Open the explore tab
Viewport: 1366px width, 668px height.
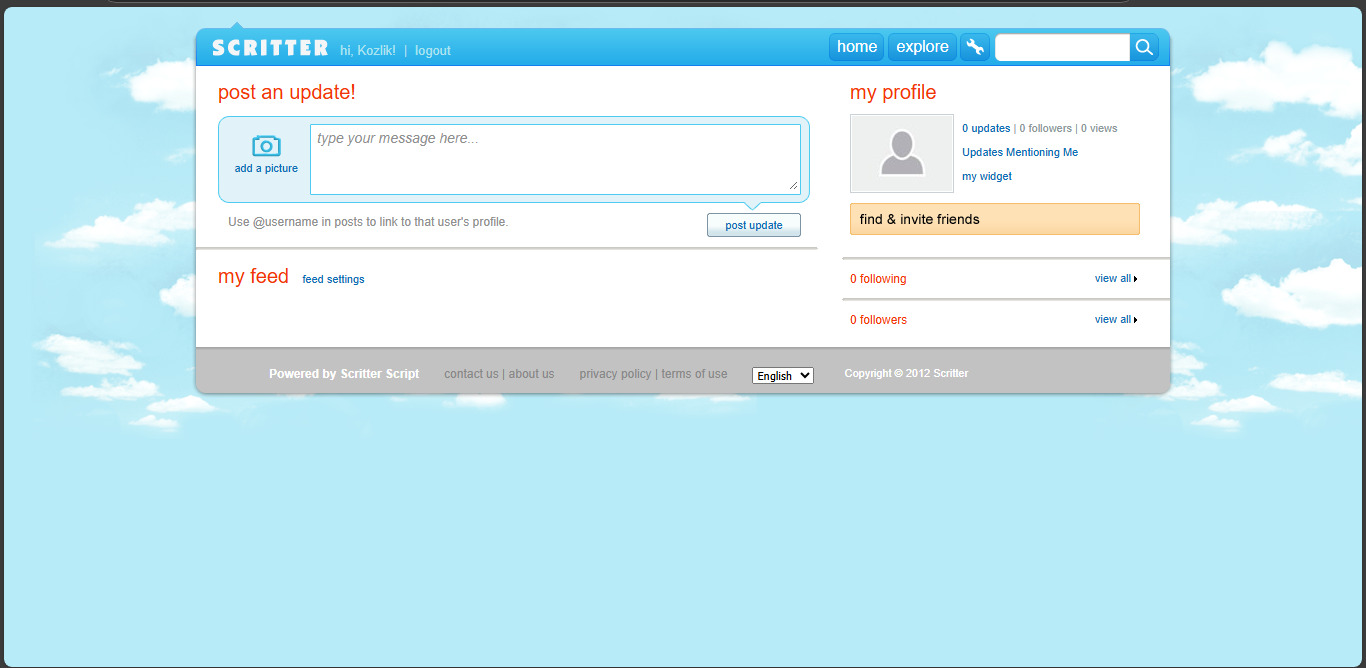click(x=922, y=47)
